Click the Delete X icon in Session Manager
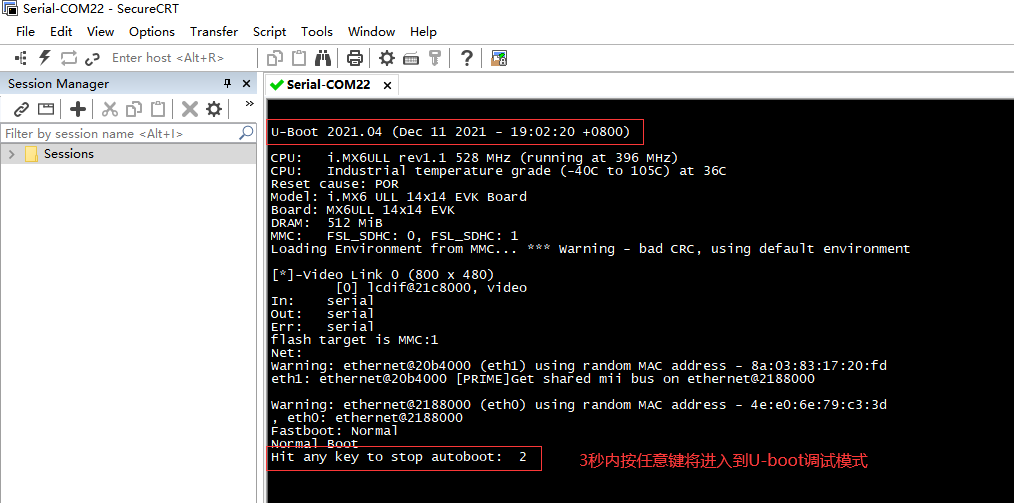1014x503 pixels. pyautogui.click(x=189, y=109)
